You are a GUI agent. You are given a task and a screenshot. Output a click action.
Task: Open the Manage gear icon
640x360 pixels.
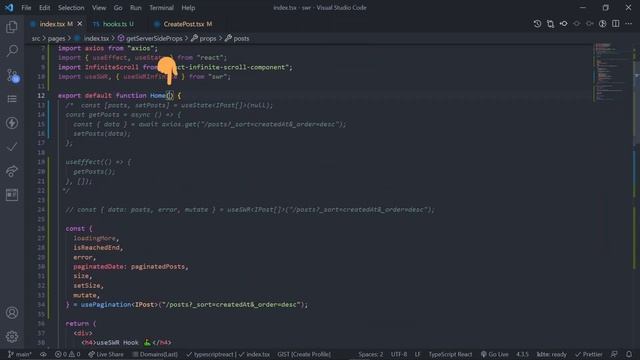click(12, 337)
